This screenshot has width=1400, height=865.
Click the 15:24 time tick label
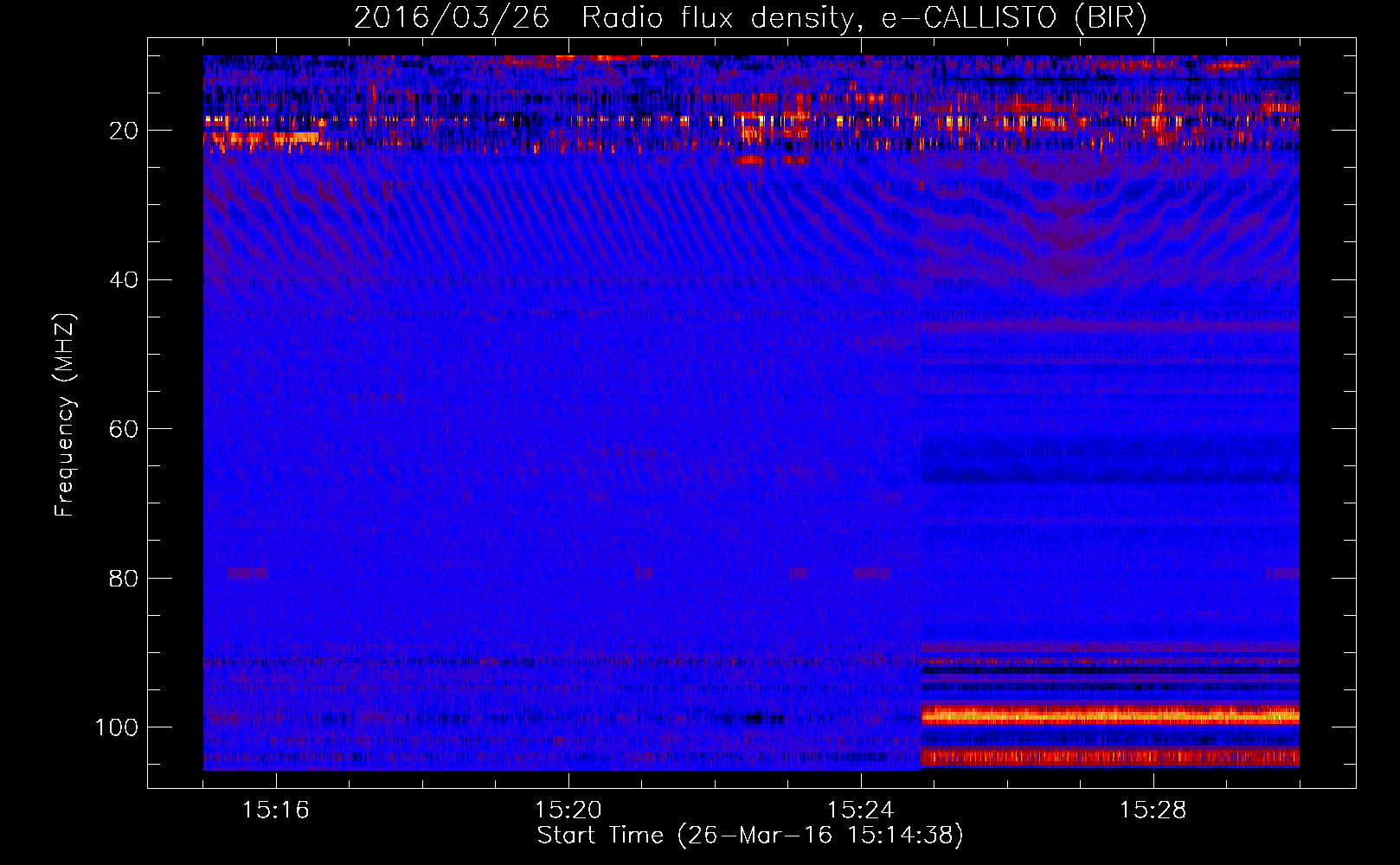pyautogui.click(x=861, y=811)
